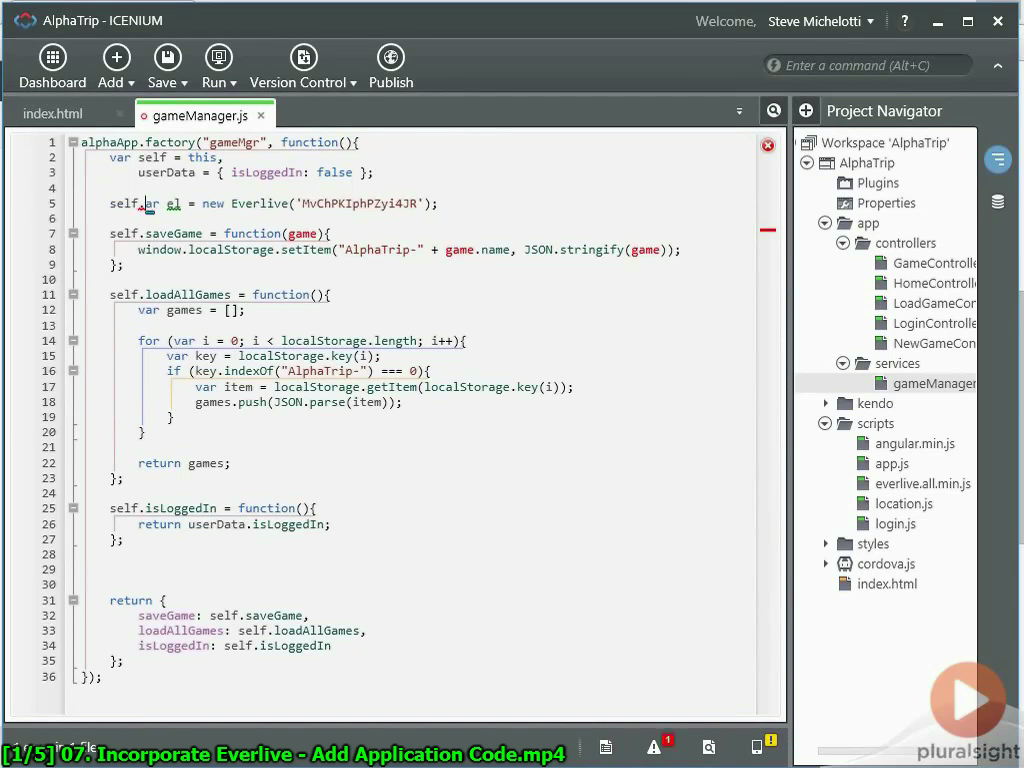
Task: Select the Project Navigator sidebar icon
Action: (998, 159)
